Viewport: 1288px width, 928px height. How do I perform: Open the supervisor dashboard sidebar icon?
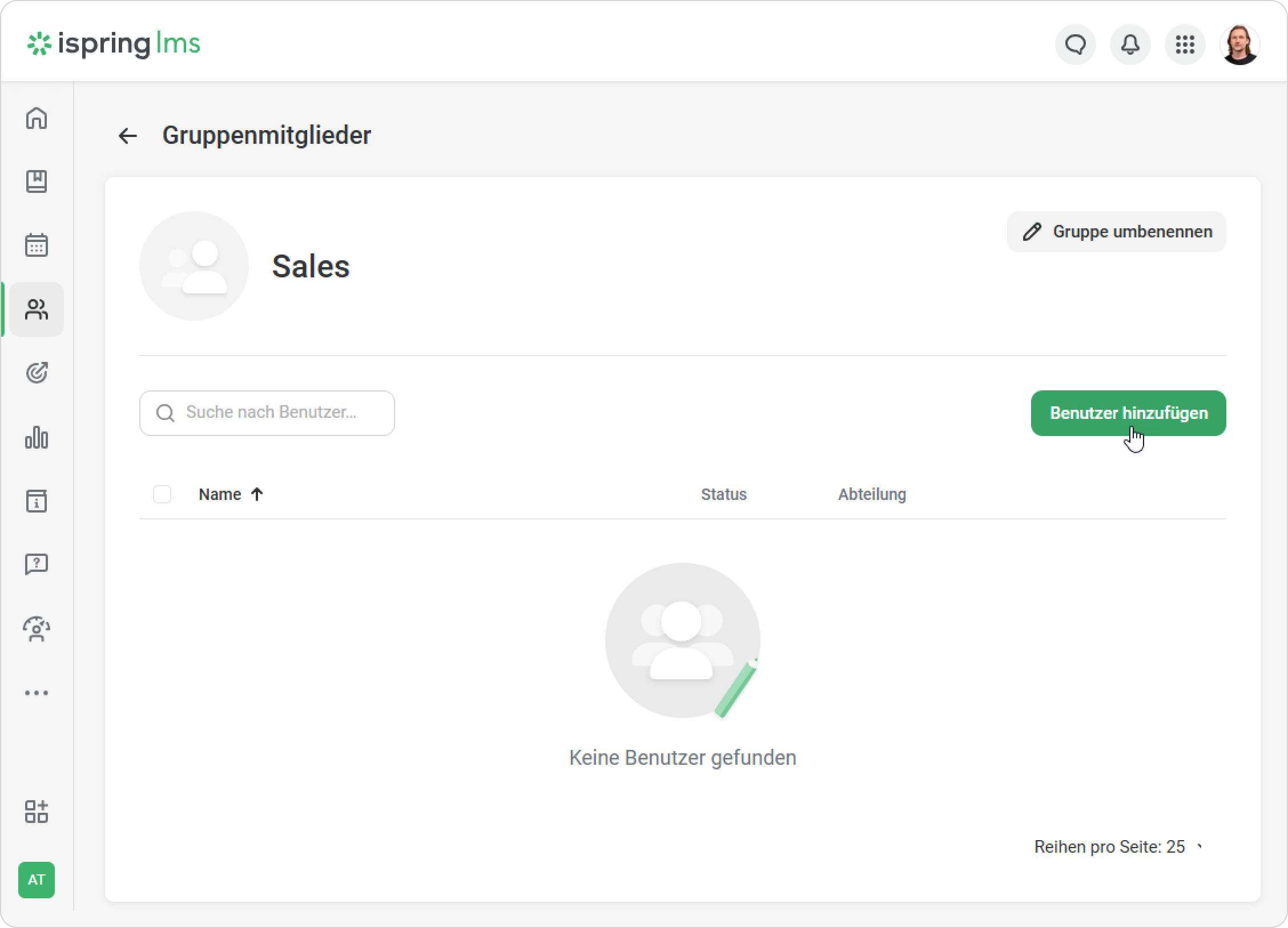37,629
